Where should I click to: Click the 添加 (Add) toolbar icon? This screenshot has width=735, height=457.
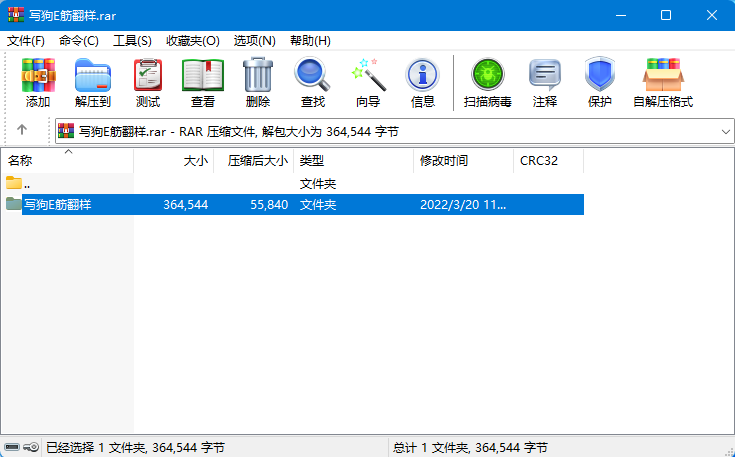(x=38, y=75)
